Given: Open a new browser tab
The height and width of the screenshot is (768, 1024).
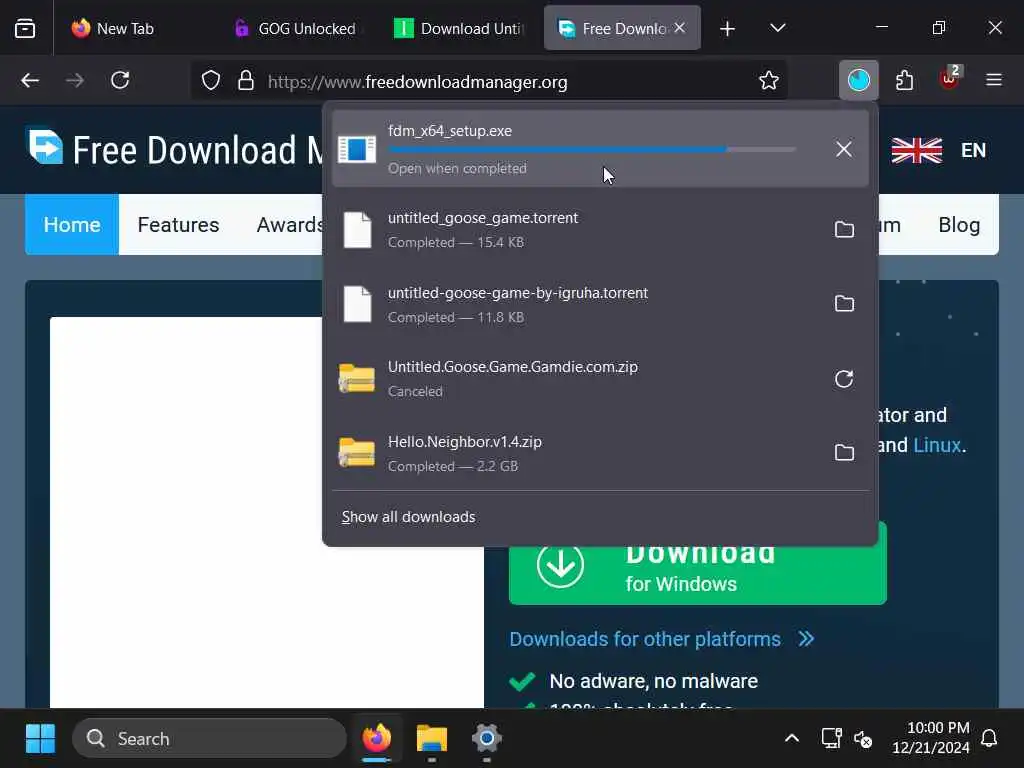Looking at the screenshot, I should pos(727,28).
